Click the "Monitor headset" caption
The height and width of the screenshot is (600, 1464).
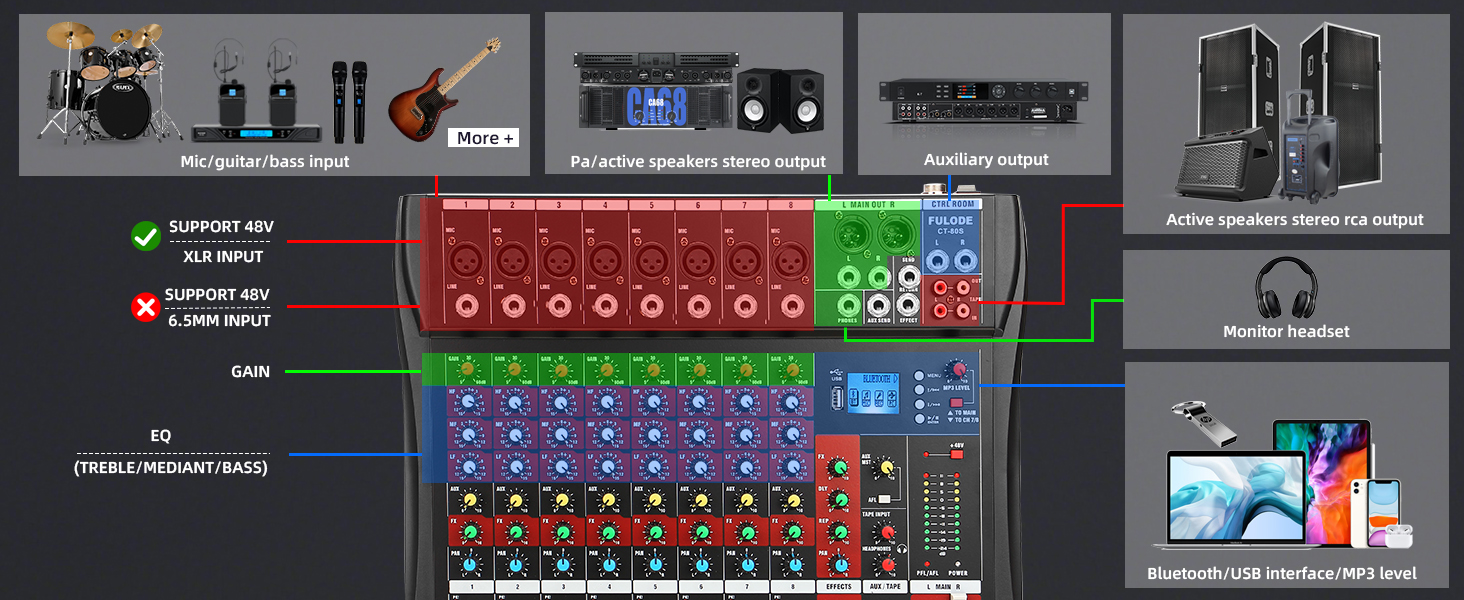click(x=1286, y=331)
